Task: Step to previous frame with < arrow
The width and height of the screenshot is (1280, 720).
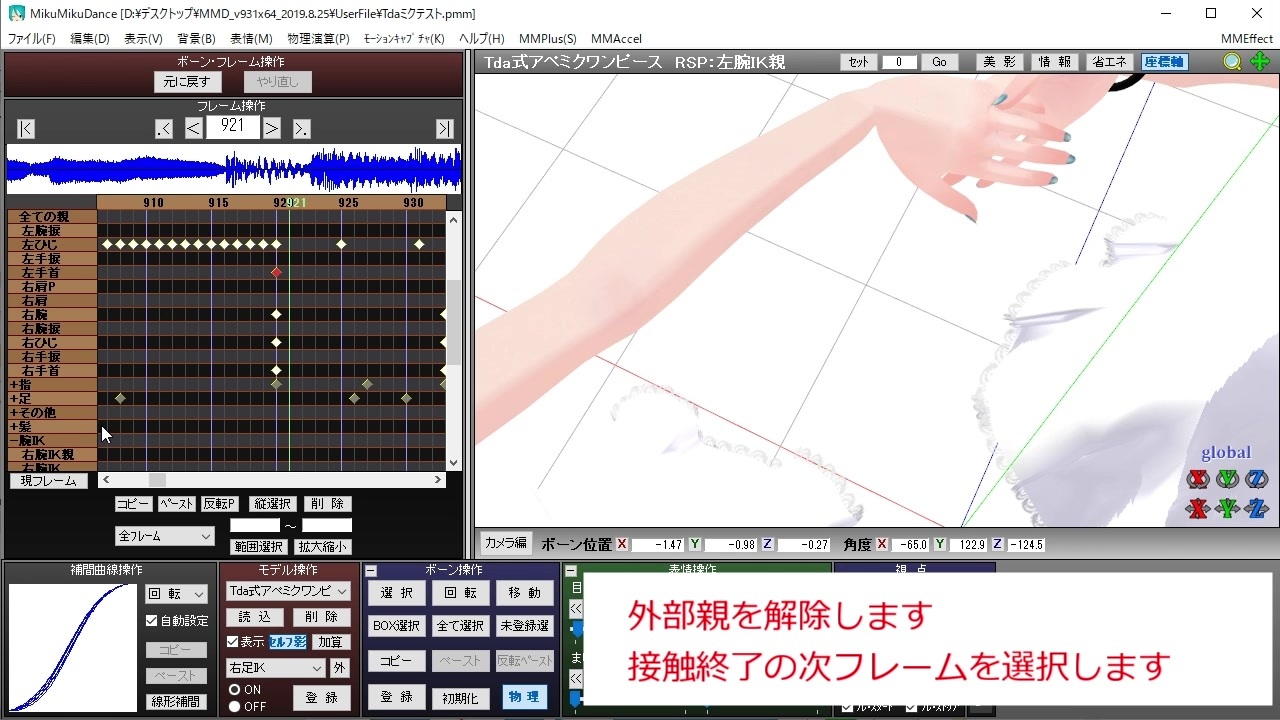Action: pyautogui.click(x=194, y=128)
